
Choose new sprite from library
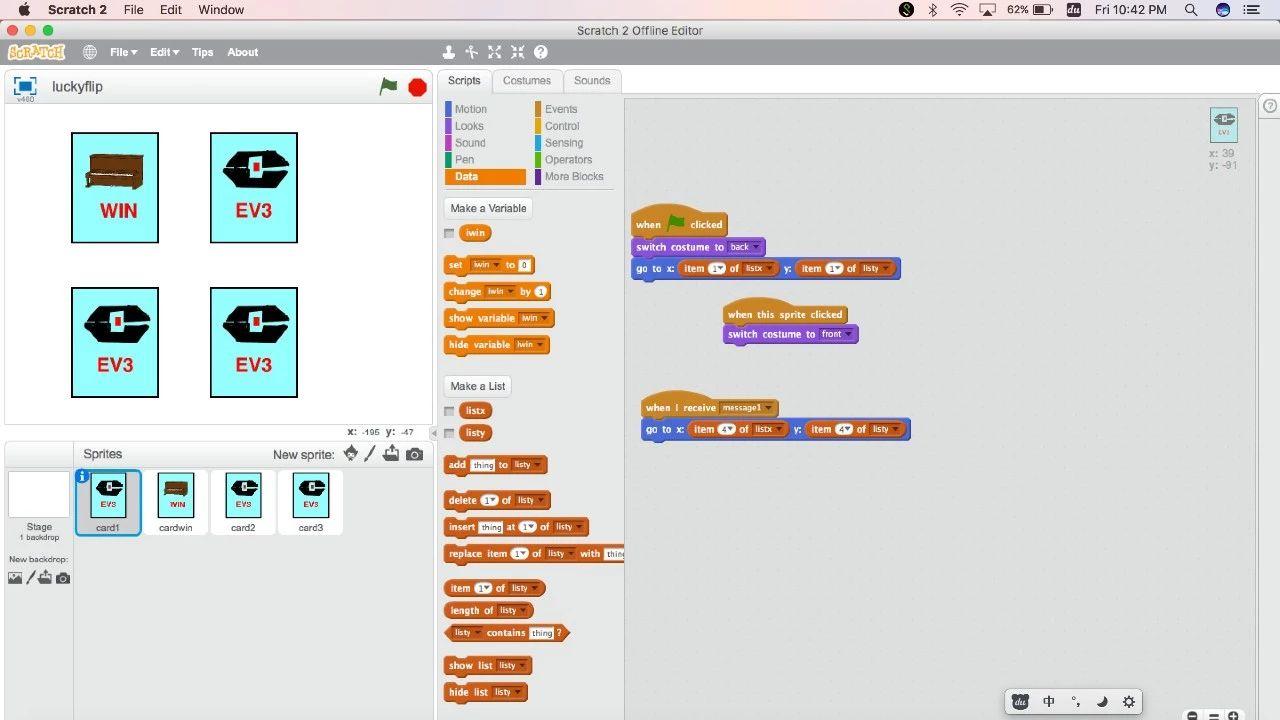click(x=350, y=453)
